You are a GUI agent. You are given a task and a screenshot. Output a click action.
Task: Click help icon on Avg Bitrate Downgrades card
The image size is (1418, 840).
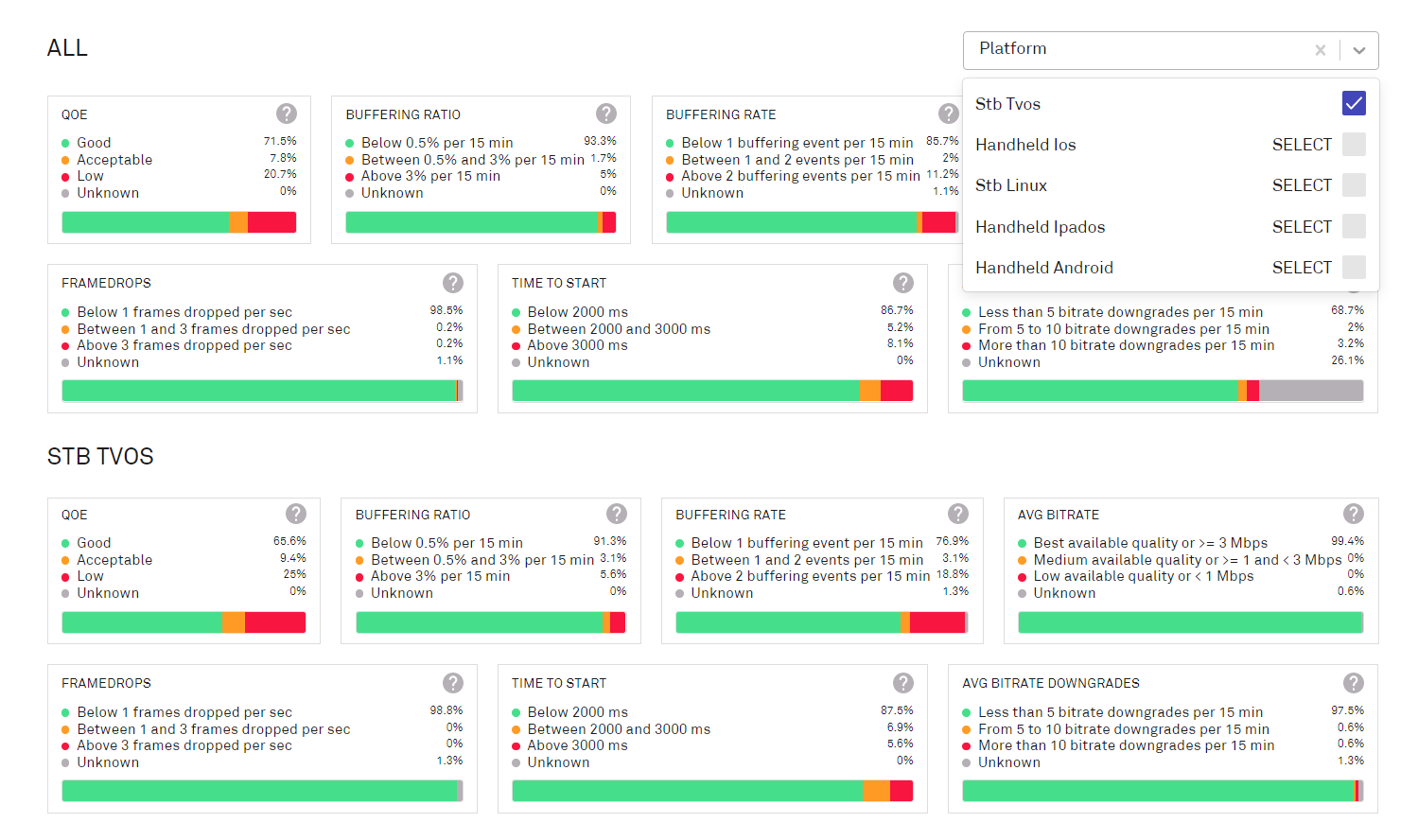coord(1354,683)
